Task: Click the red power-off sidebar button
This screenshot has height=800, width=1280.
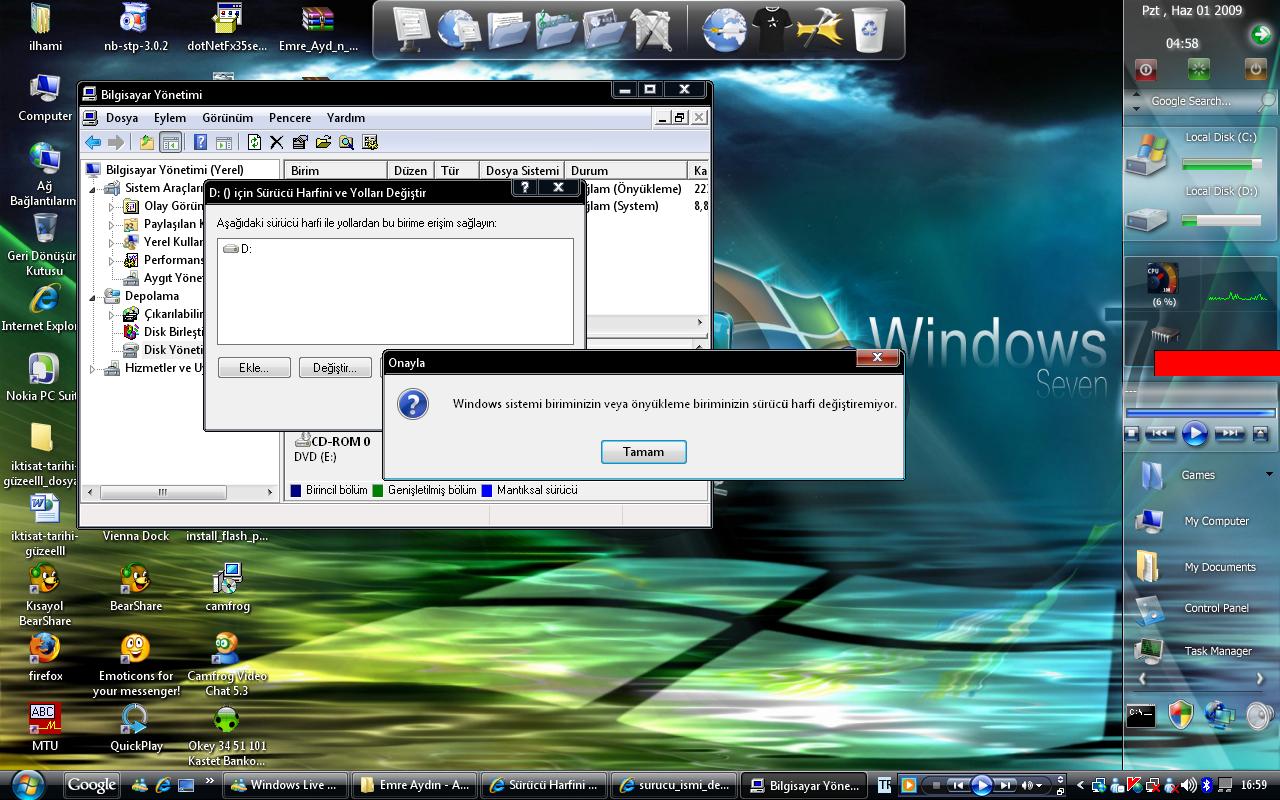Action: (x=1146, y=70)
